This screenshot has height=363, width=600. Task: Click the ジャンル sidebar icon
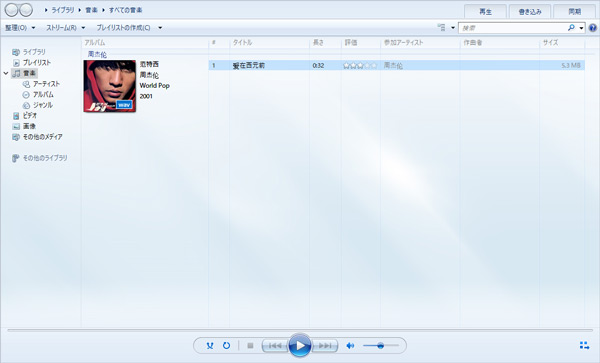[x=26, y=105]
